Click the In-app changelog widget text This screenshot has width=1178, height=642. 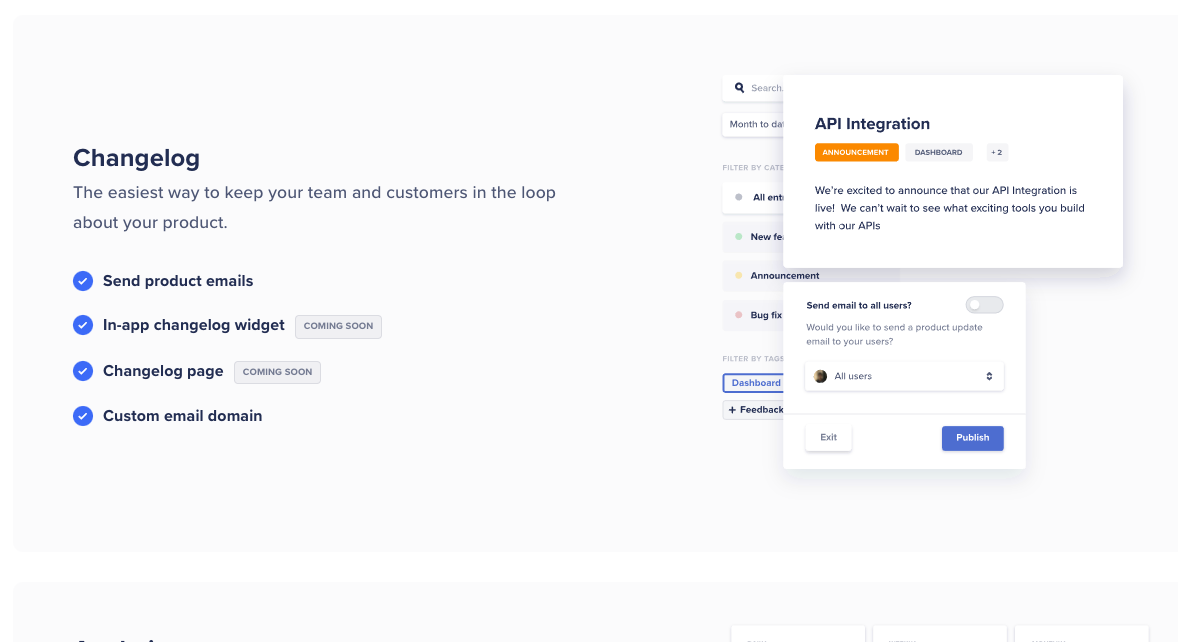194,325
